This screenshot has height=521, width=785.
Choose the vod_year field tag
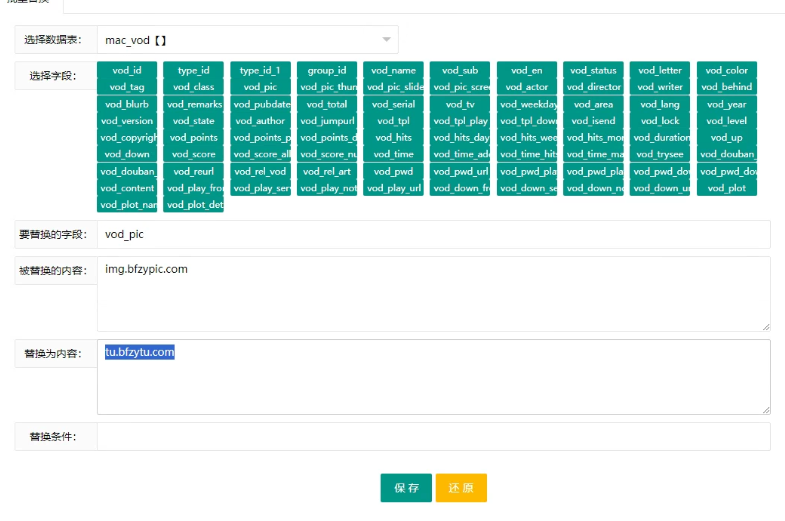[x=727, y=104]
